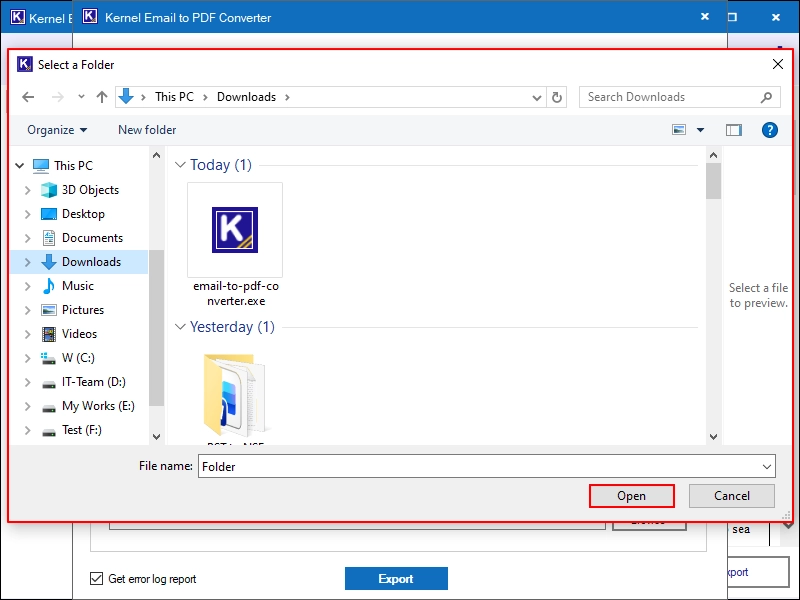Open the recent locations dropdown
Screen dimensions: 800x600
[x=81, y=97]
